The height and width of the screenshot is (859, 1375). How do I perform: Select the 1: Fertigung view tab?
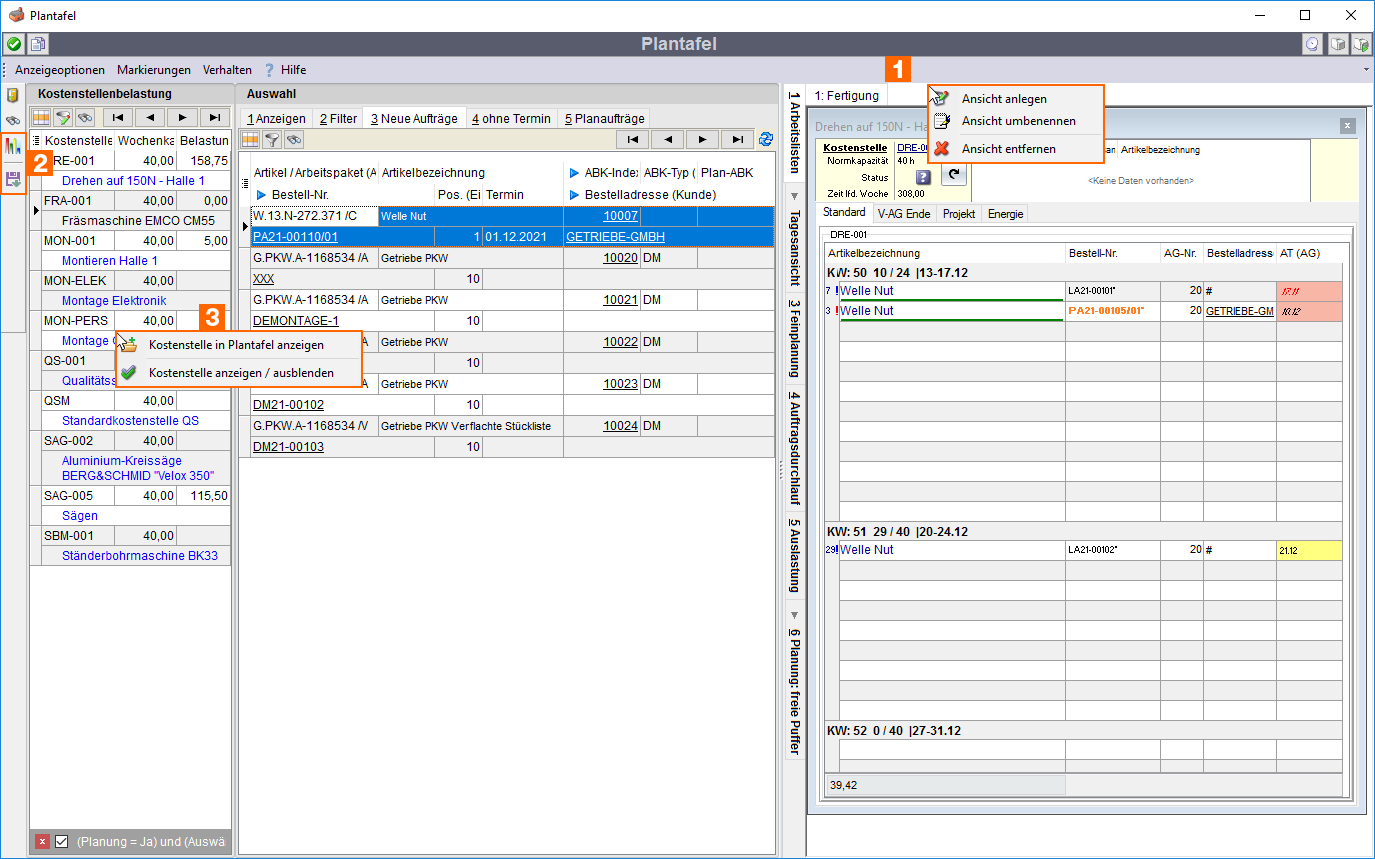[847, 96]
